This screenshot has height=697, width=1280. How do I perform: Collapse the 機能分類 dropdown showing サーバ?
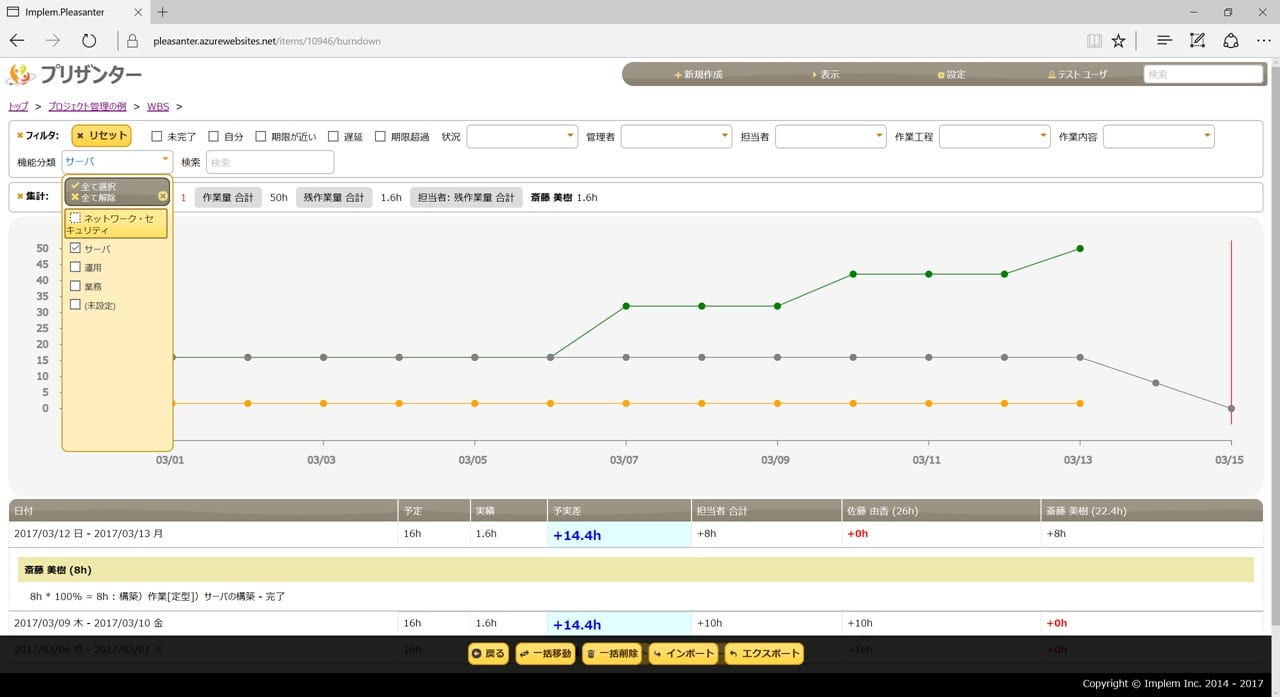(x=118, y=161)
